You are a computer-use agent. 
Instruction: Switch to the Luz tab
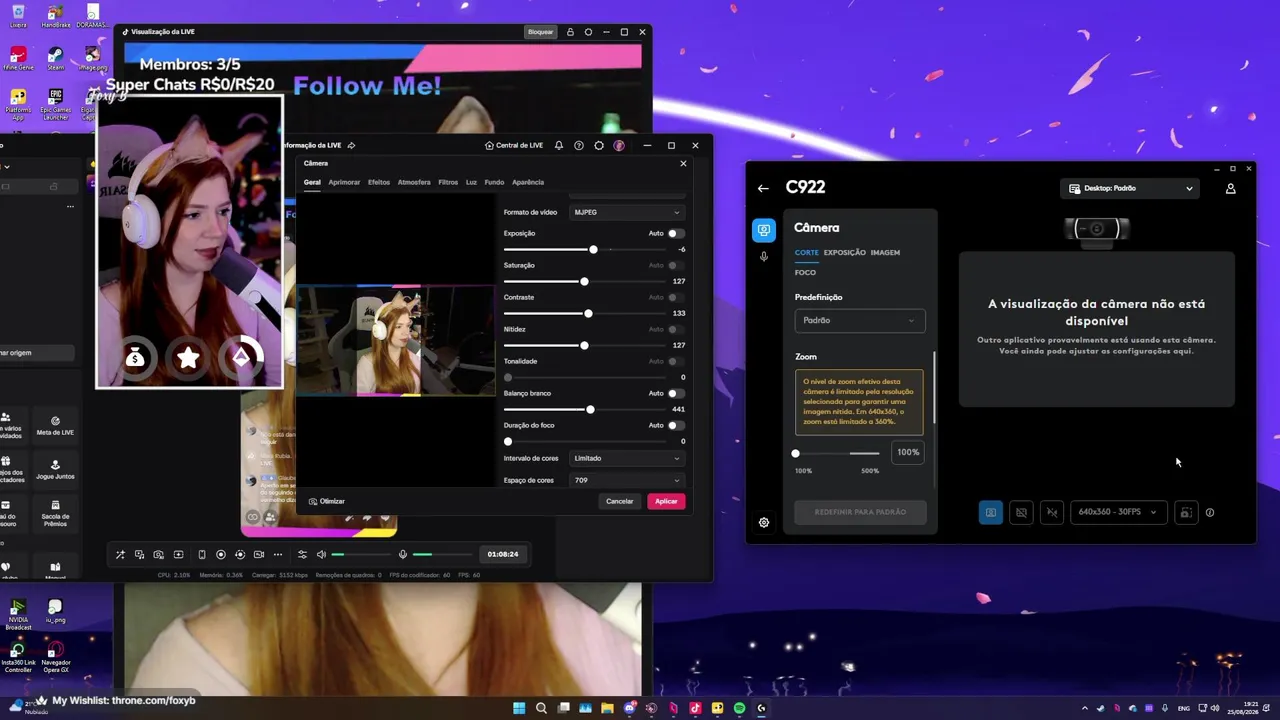(471, 182)
